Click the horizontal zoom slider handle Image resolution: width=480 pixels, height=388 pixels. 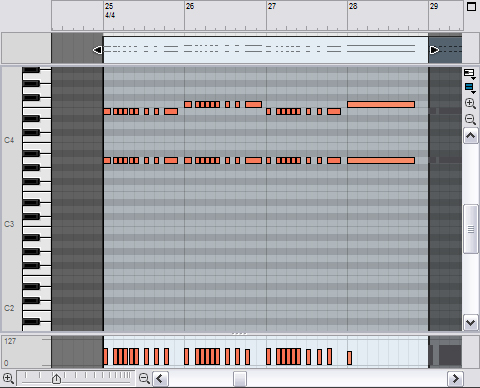56,379
